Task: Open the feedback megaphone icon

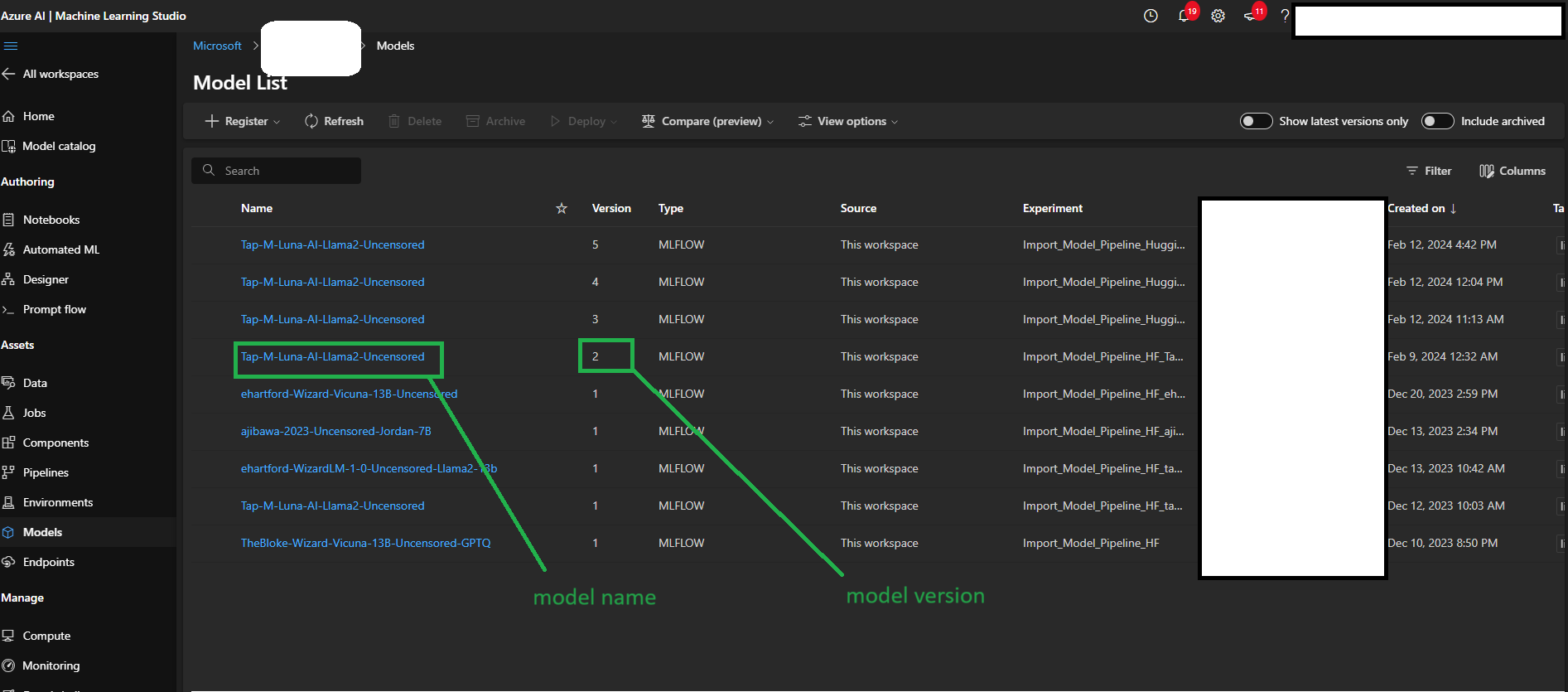Action: (1251, 16)
